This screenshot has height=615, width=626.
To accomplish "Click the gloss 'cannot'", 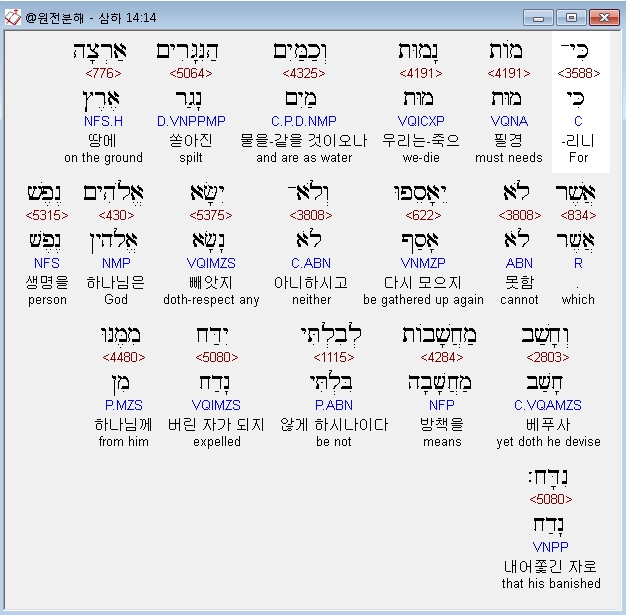I will click(519, 300).
